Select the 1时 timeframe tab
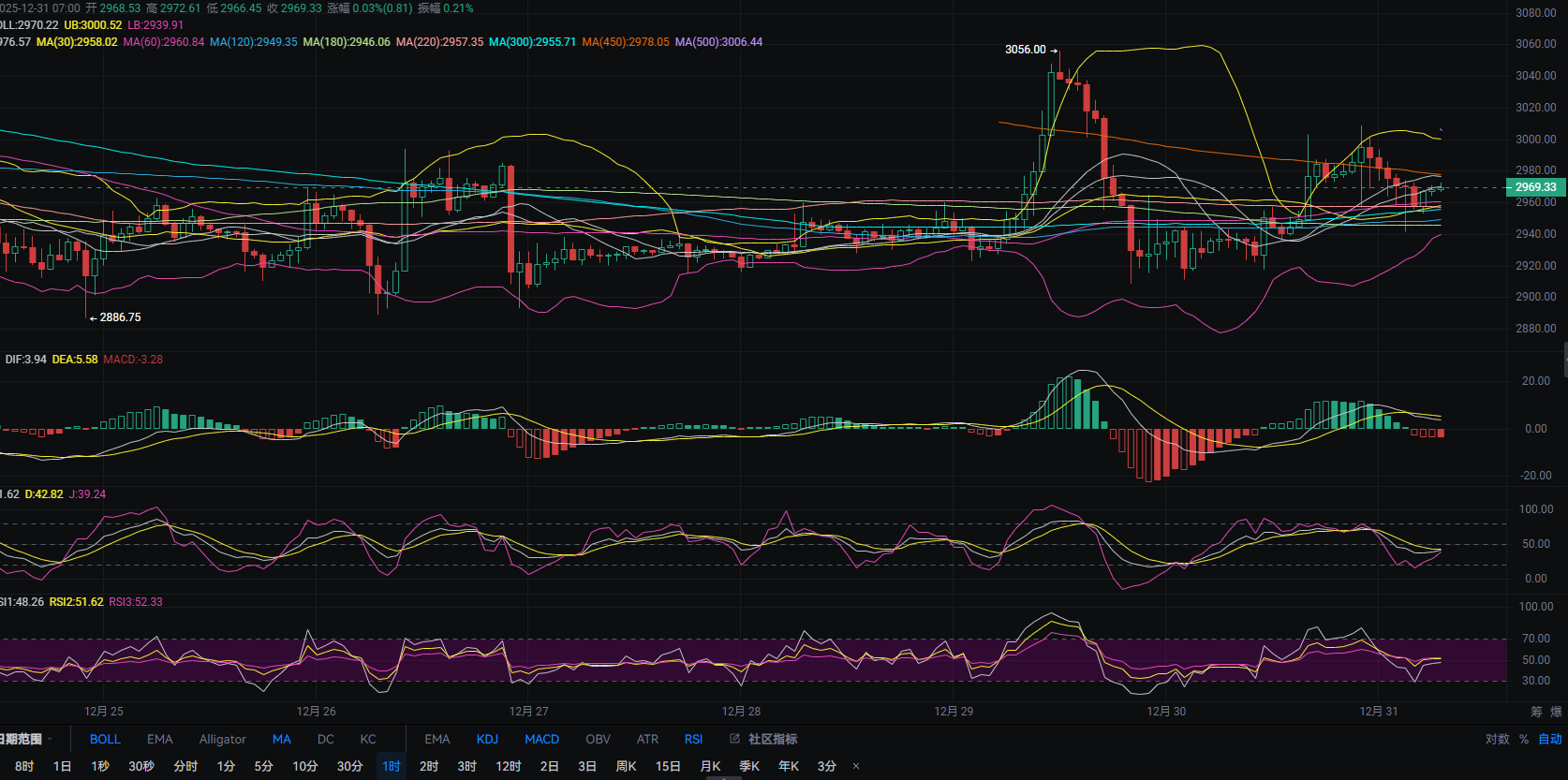 [392, 766]
